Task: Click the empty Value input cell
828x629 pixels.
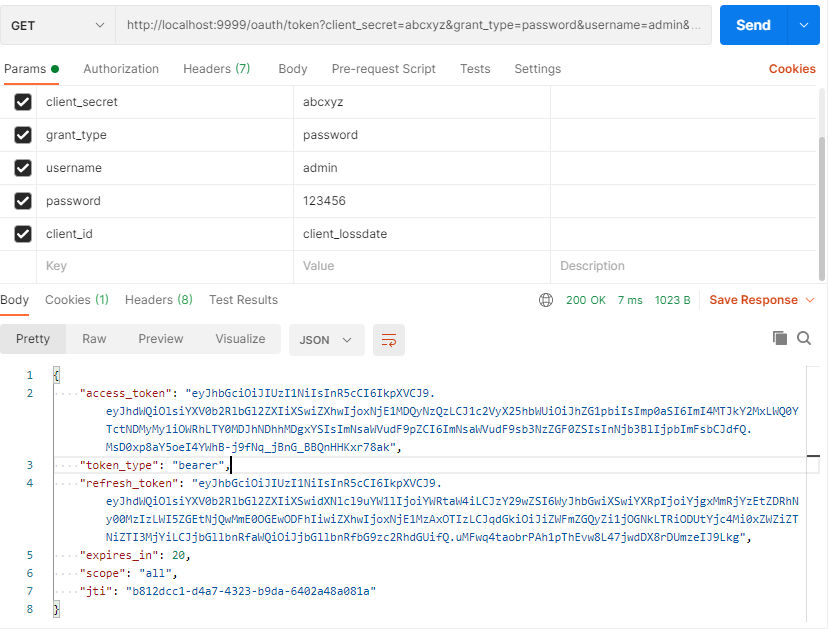Action: [x=422, y=266]
